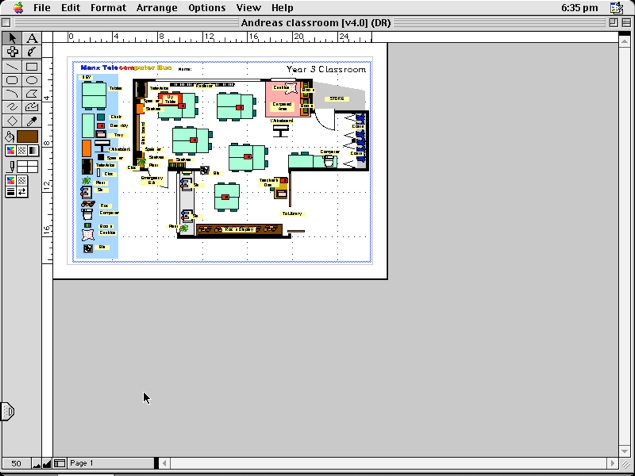
Task: Select the arrow pointer tool
Action: [x=12, y=38]
